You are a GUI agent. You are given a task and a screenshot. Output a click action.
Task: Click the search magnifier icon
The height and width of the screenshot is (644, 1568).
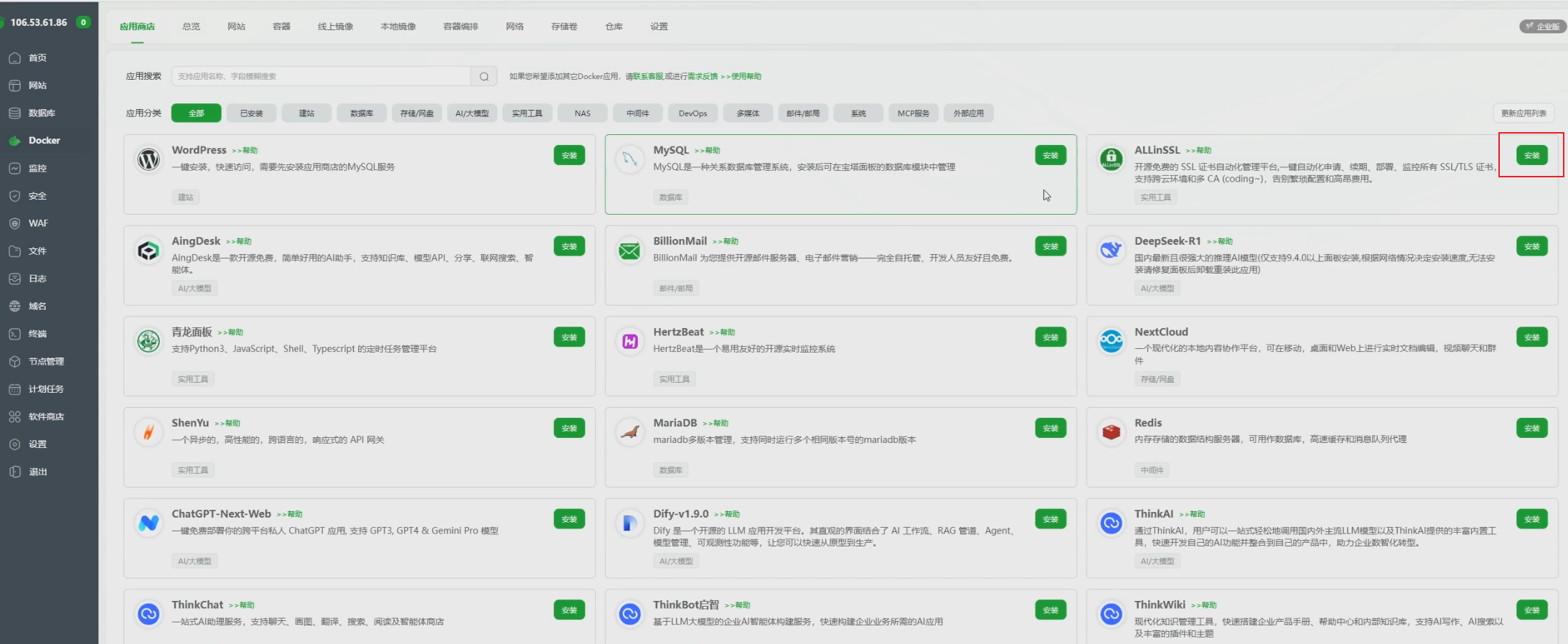point(484,76)
